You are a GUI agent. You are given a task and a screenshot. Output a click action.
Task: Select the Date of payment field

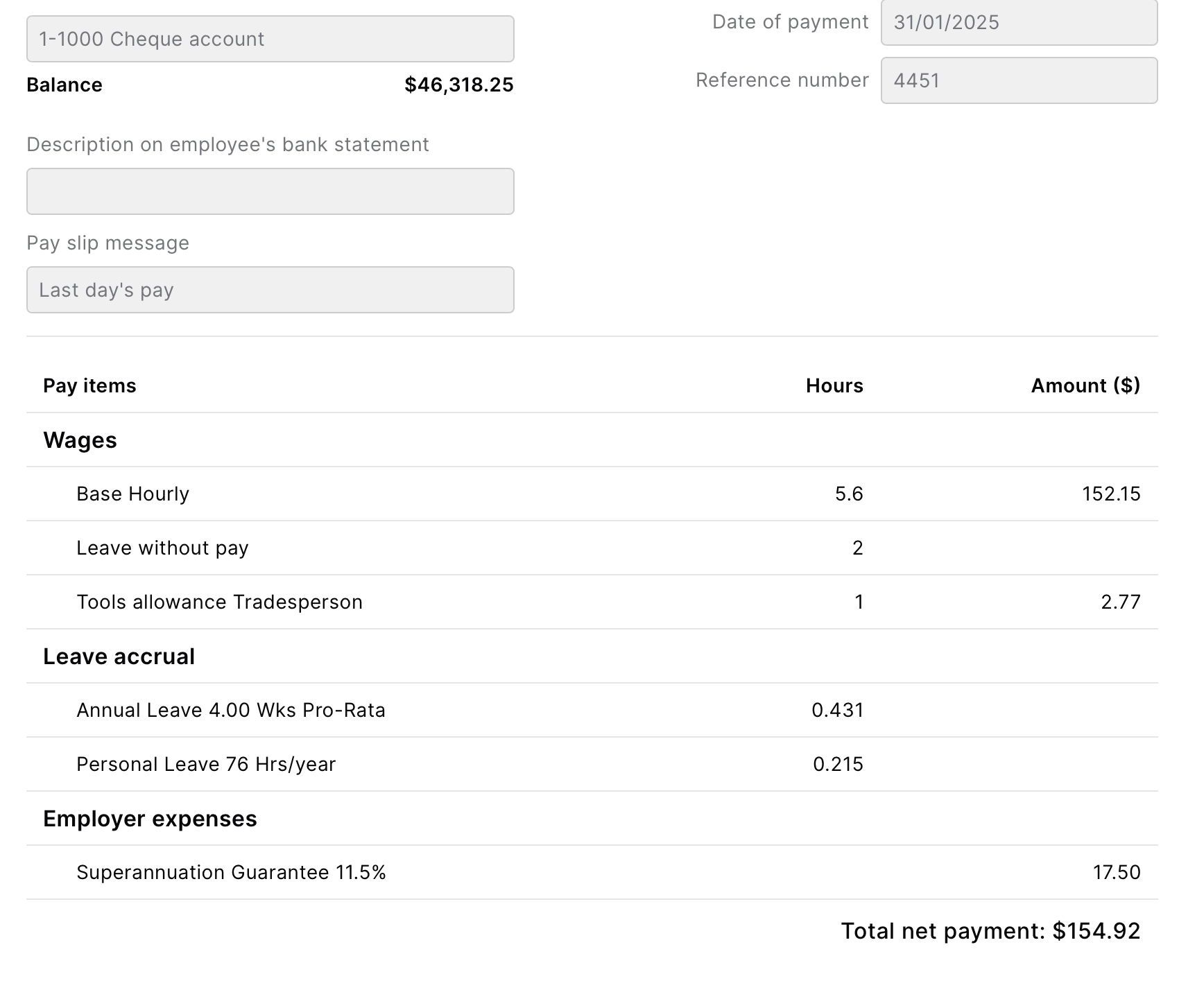[x=1018, y=23]
